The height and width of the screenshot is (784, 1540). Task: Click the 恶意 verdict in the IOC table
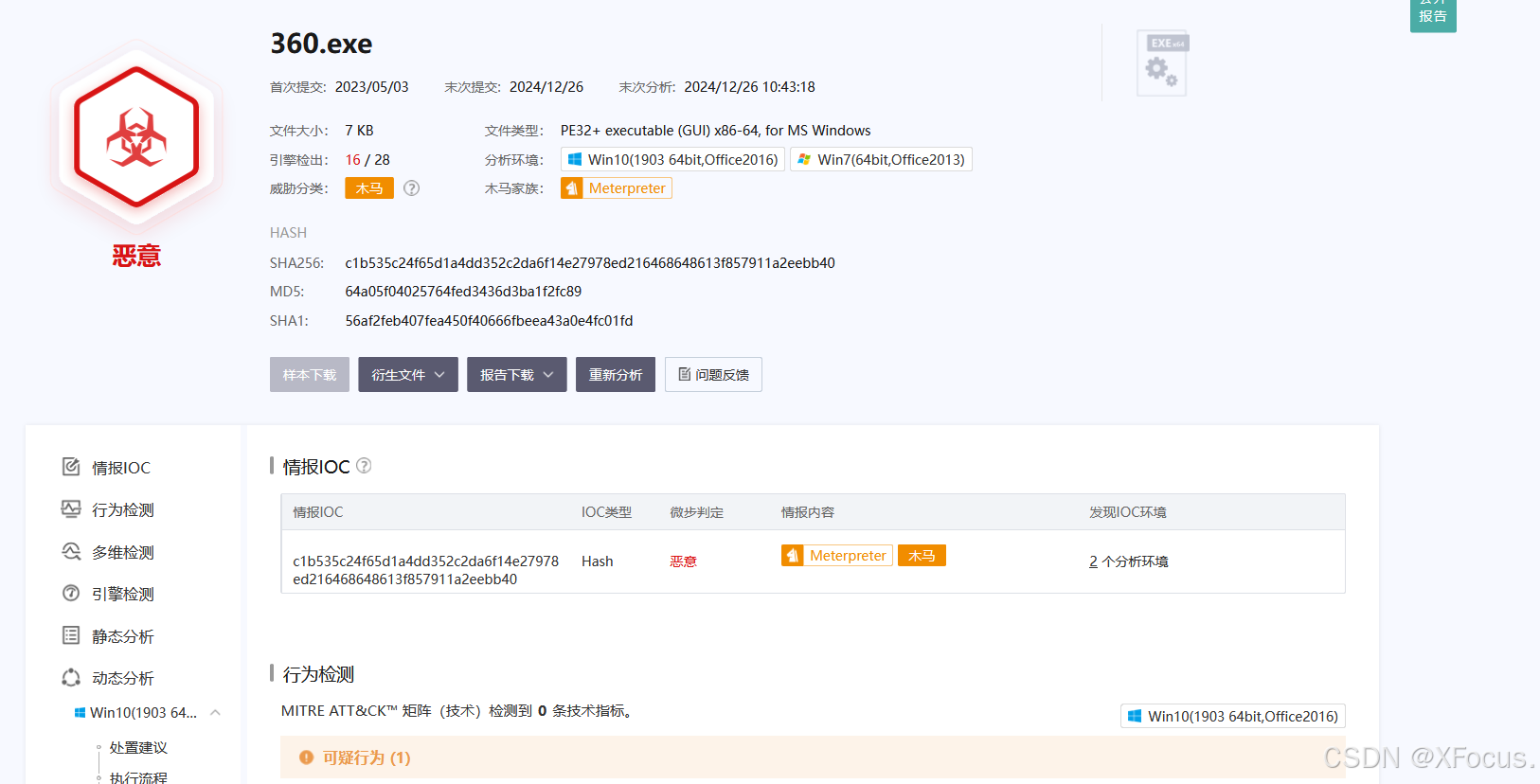pyautogui.click(x=684, y=561)
